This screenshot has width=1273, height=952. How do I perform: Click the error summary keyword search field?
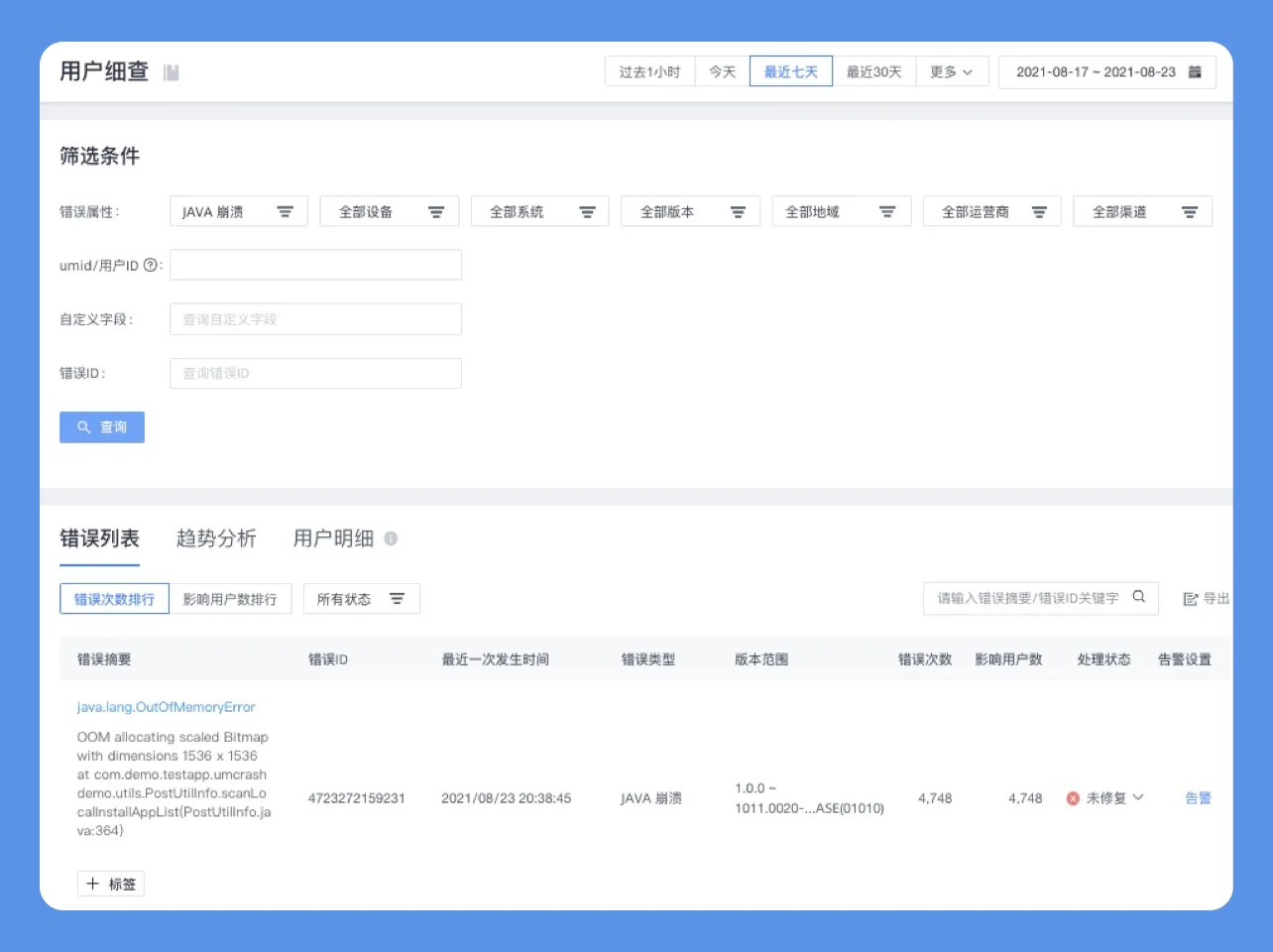point(1041,598)
